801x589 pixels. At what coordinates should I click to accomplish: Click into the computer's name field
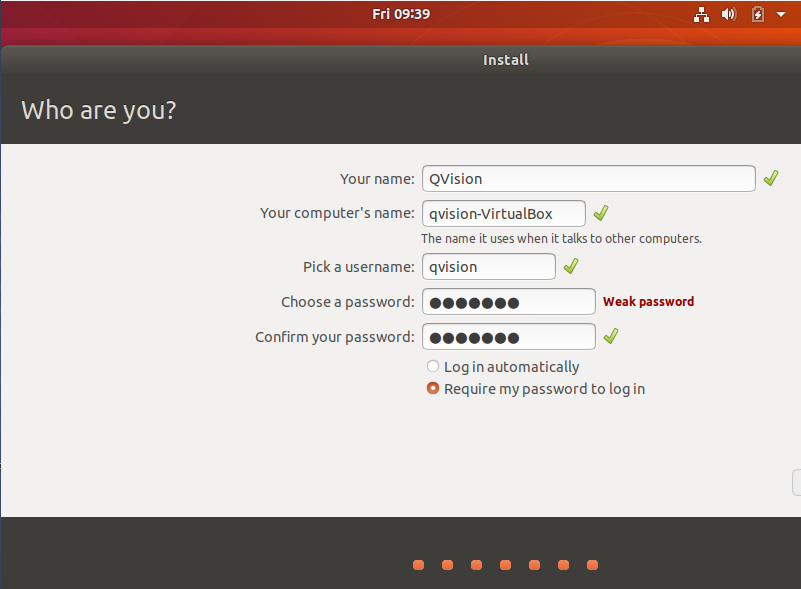click(503, 214)
